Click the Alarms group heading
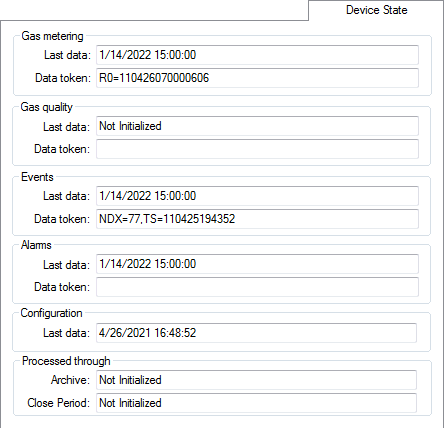The height and width of the screenshot is (428, 444). (x=36, y=245)
